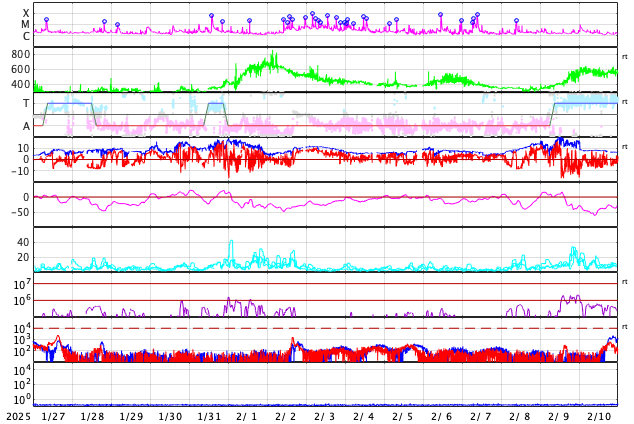
Task: Click the rightmost flare marker circle on X-ray plot
Action: coord(516,20)
